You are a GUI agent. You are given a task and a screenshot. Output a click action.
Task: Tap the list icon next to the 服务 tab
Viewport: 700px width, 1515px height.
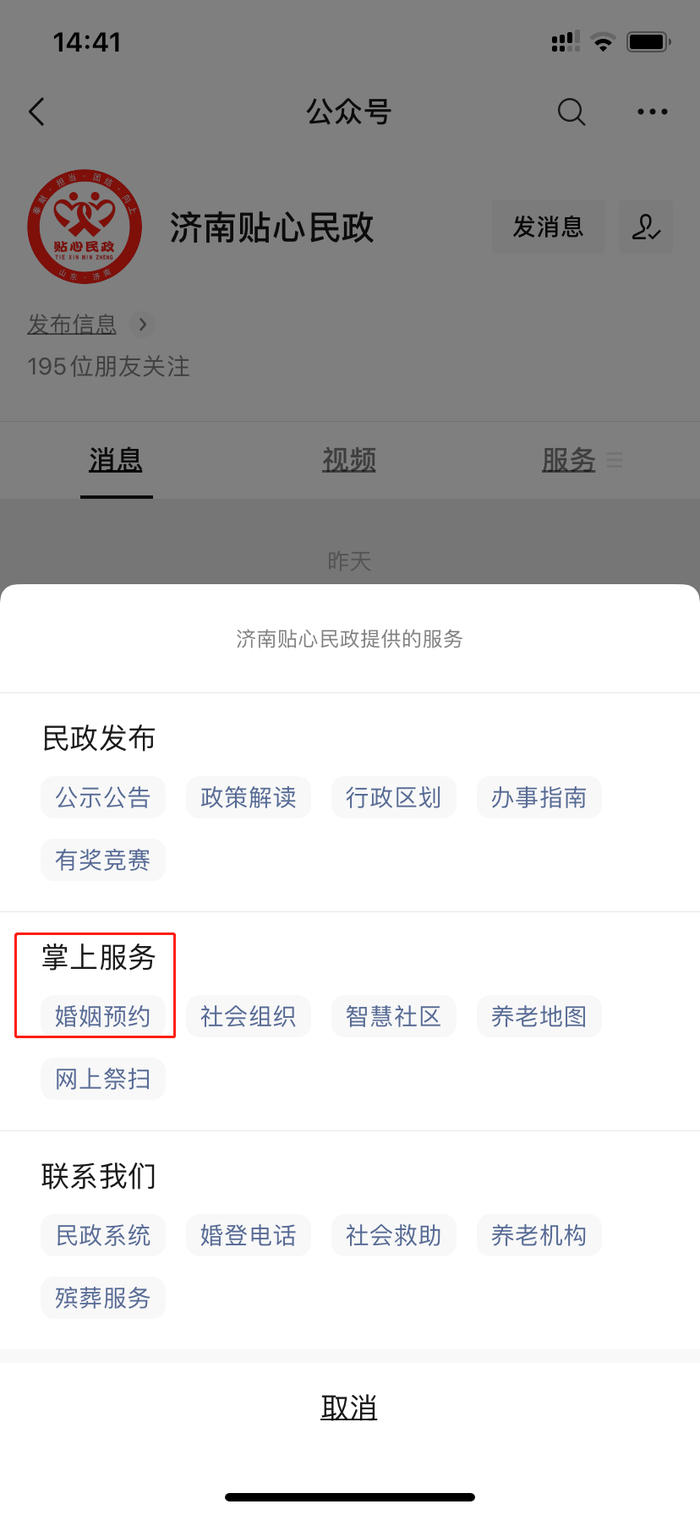tap(615, 460)
